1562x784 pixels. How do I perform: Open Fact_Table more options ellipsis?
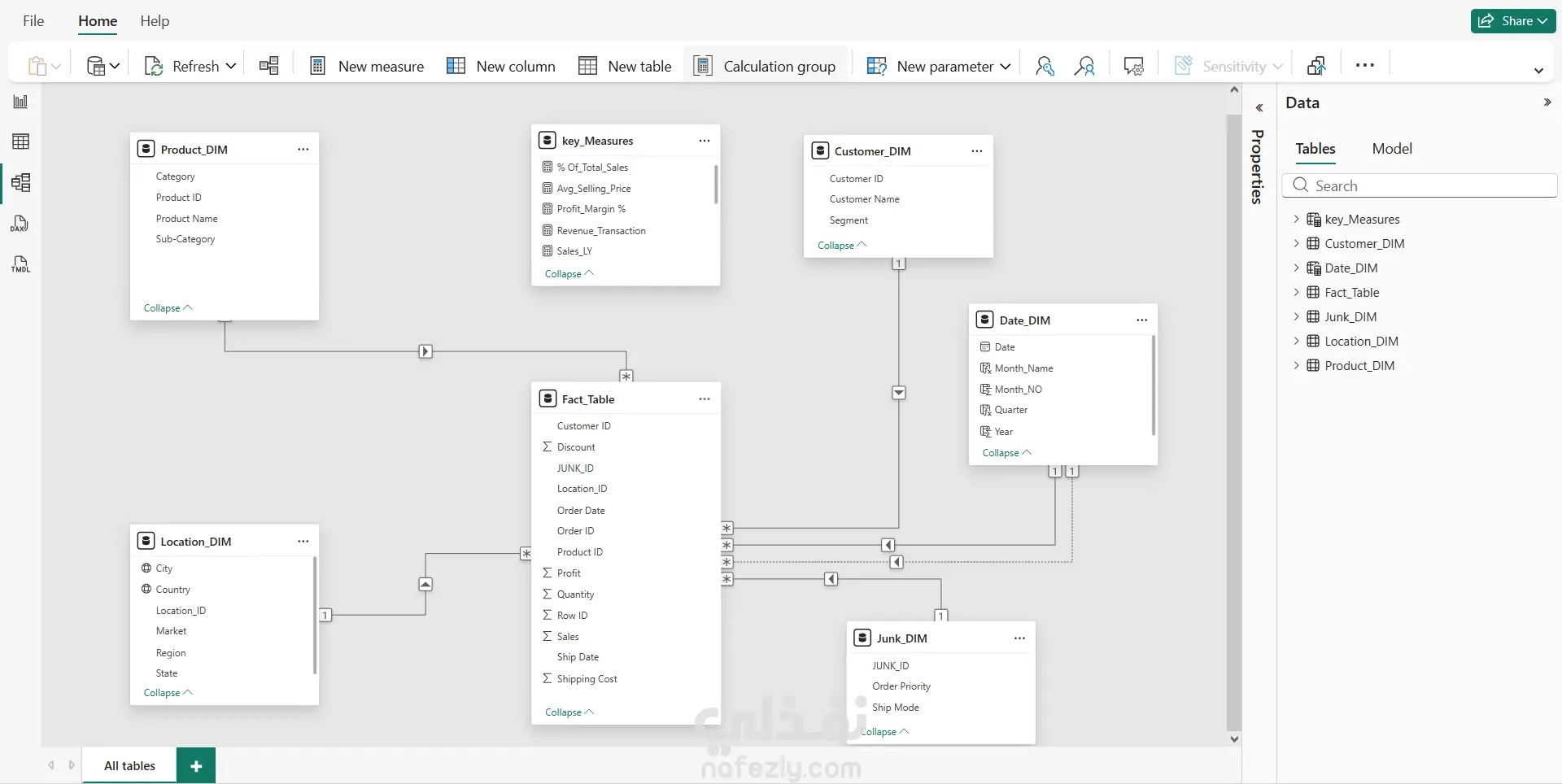(x=705, y=399)
